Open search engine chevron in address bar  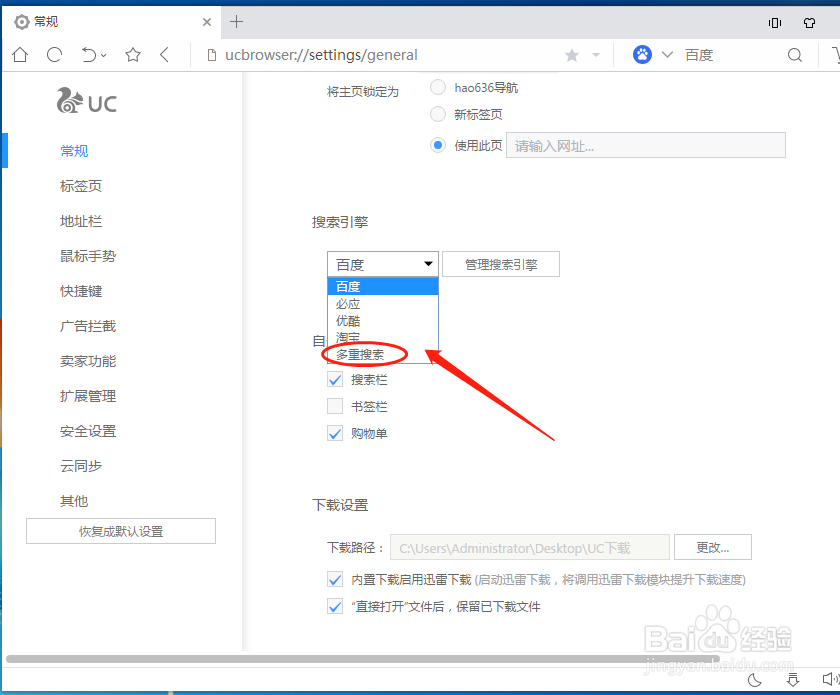click(667, 54)
